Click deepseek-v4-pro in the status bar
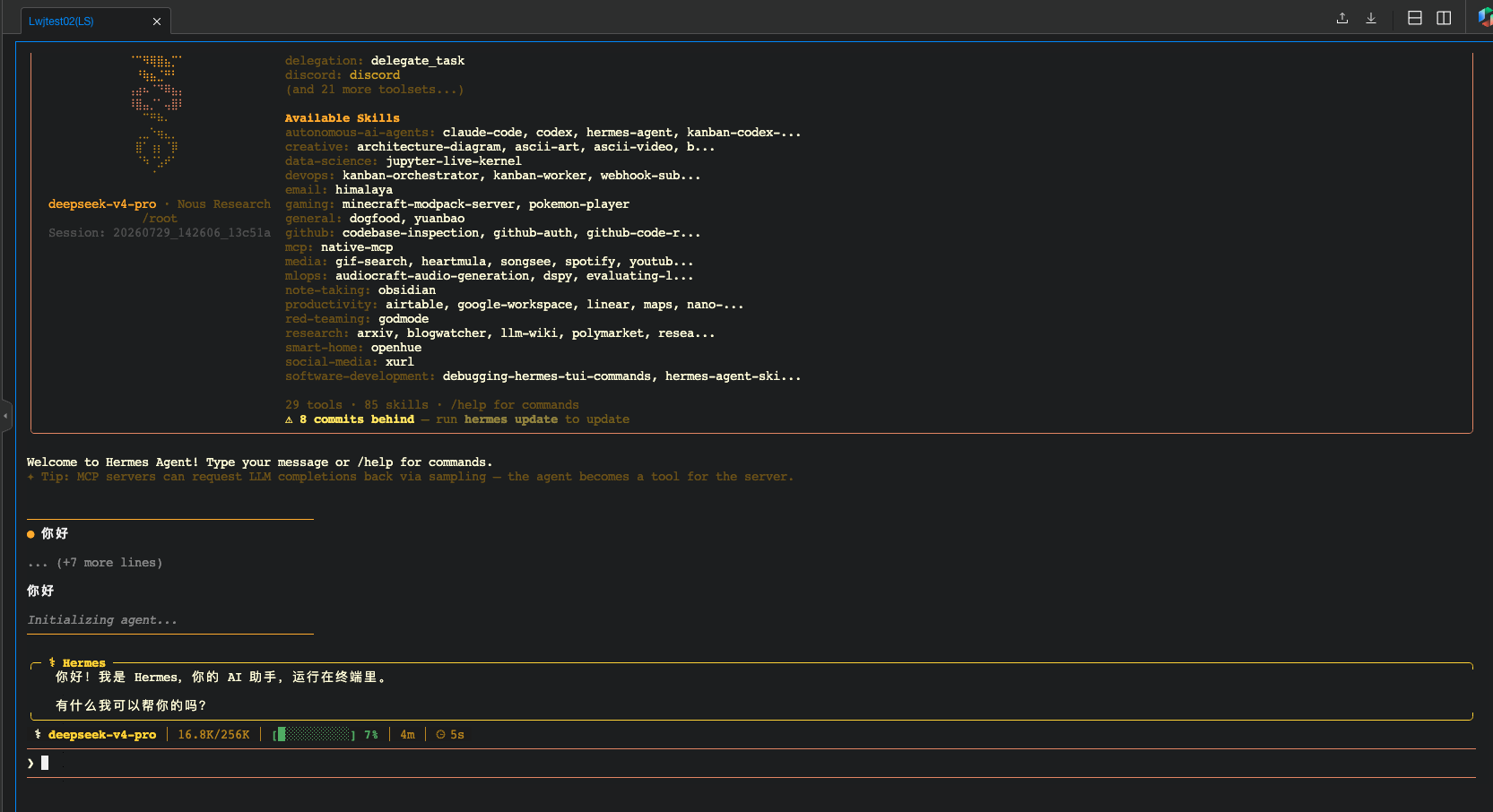The image size is (1493, 812). (x=102, y=734)
